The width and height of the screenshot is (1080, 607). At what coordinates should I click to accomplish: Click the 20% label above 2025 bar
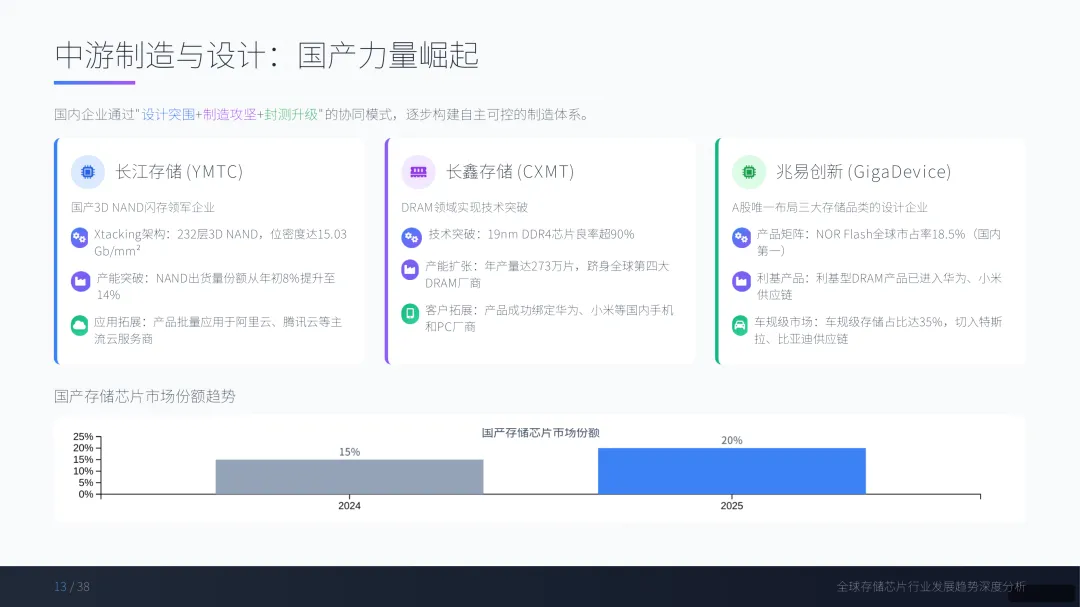(x=731, y=440)
